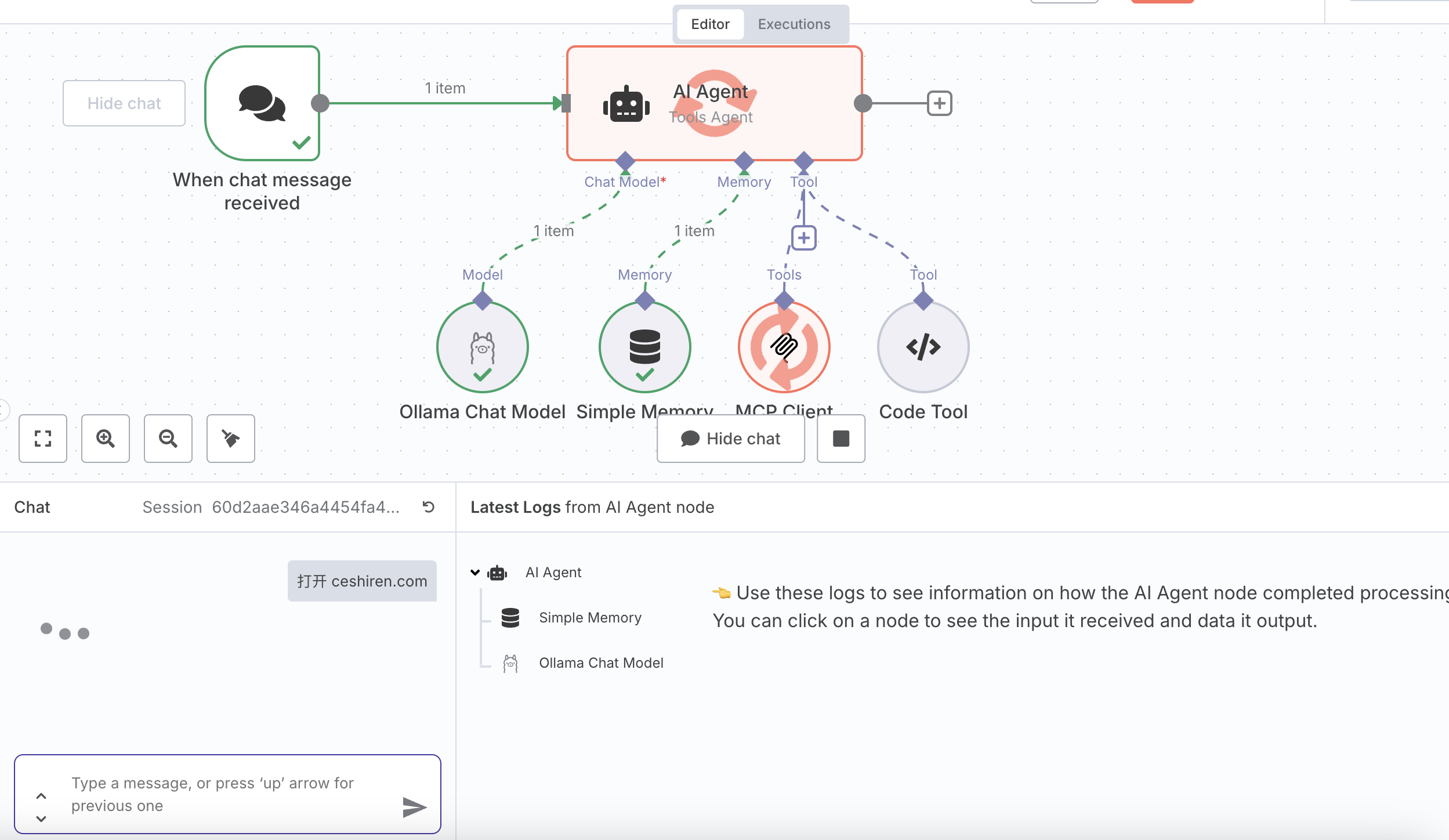Select the Simple Memory database node
Screen dimensions: 1449x840
[x=644, y=347]
